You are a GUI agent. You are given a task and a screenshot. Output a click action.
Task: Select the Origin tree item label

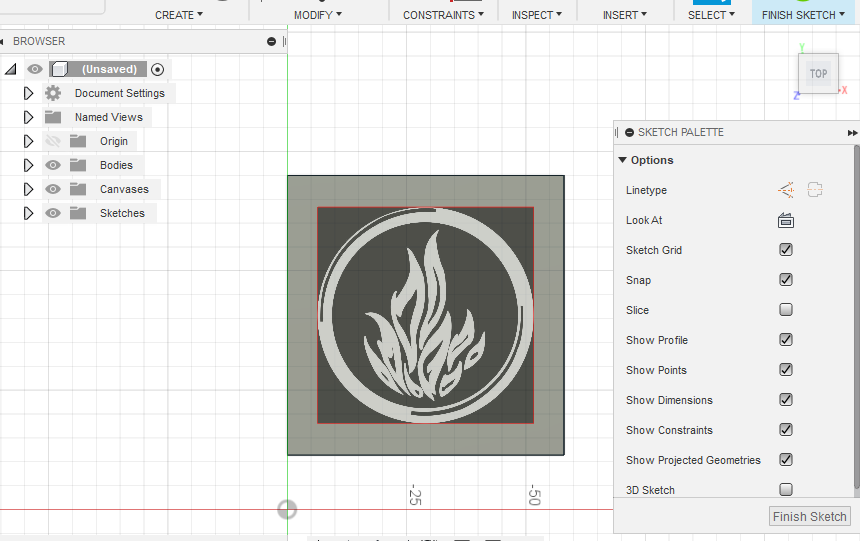(114, 141)
